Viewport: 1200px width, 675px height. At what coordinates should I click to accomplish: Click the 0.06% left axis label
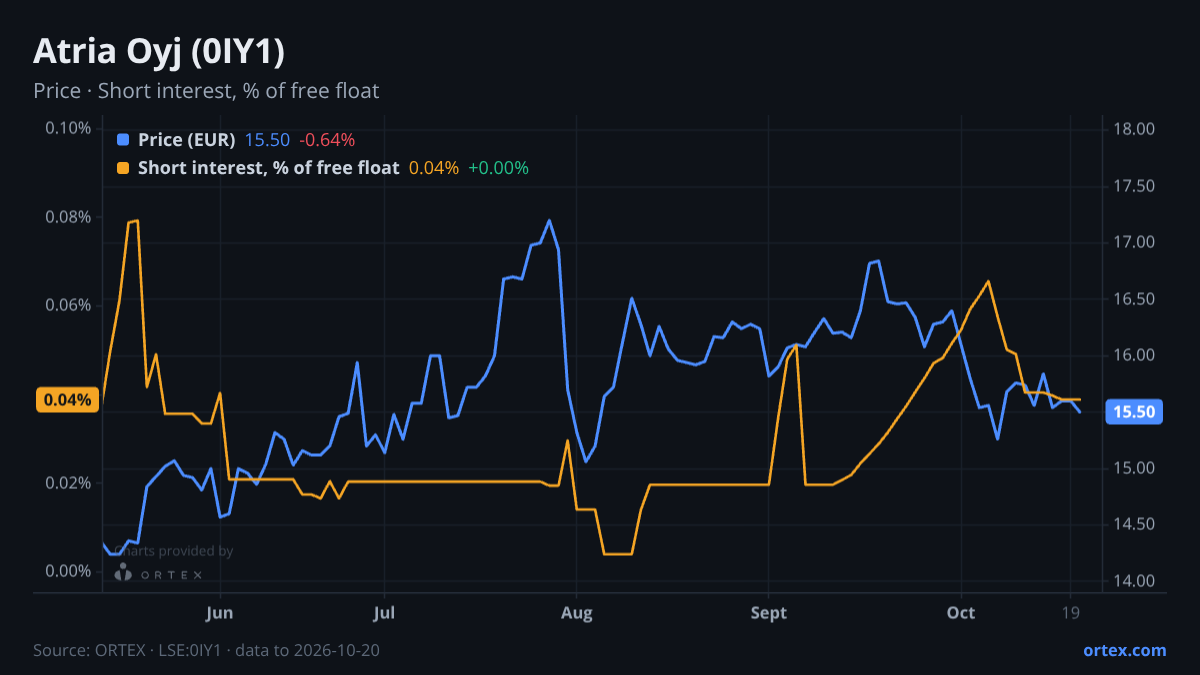(68, 305)
